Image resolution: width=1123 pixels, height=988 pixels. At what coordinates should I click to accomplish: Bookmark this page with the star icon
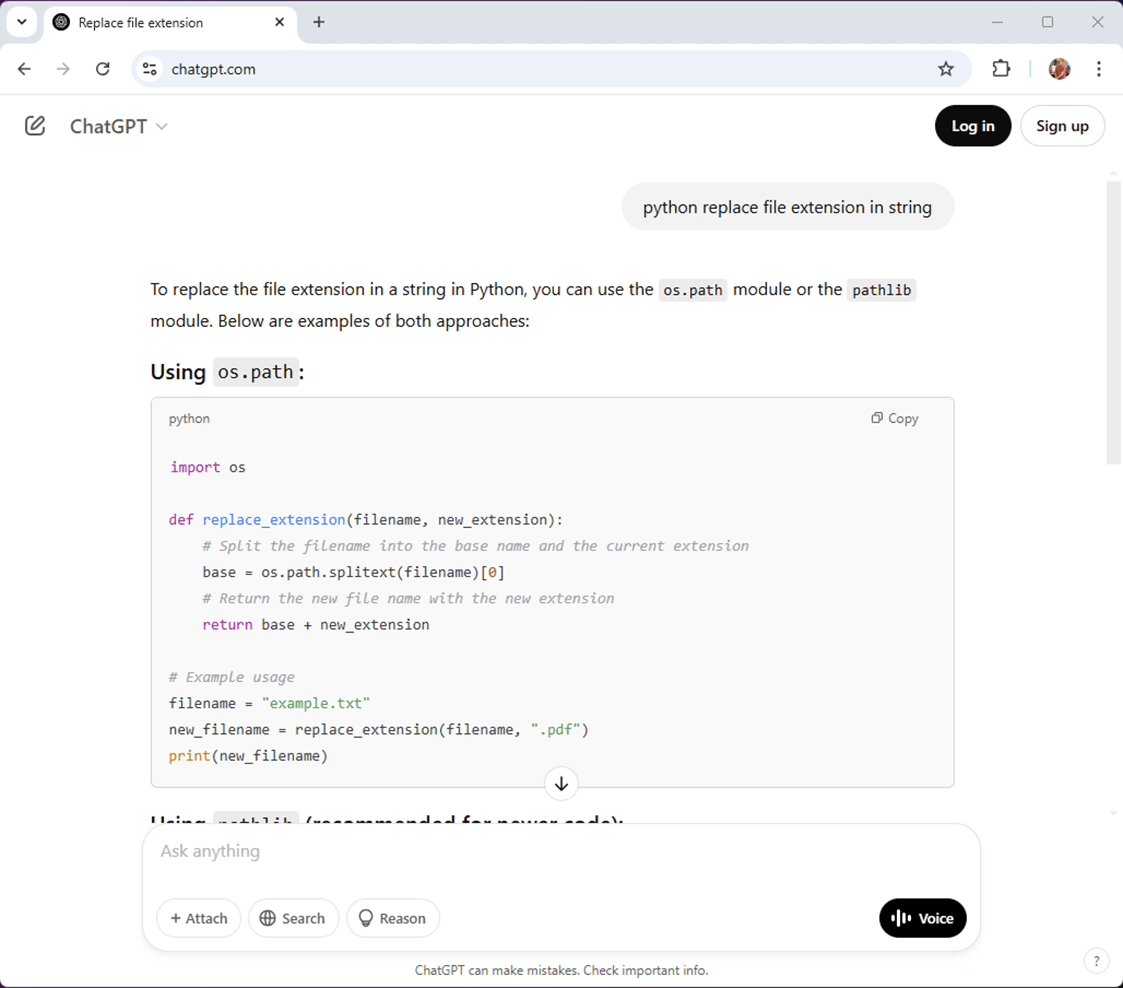946,69
